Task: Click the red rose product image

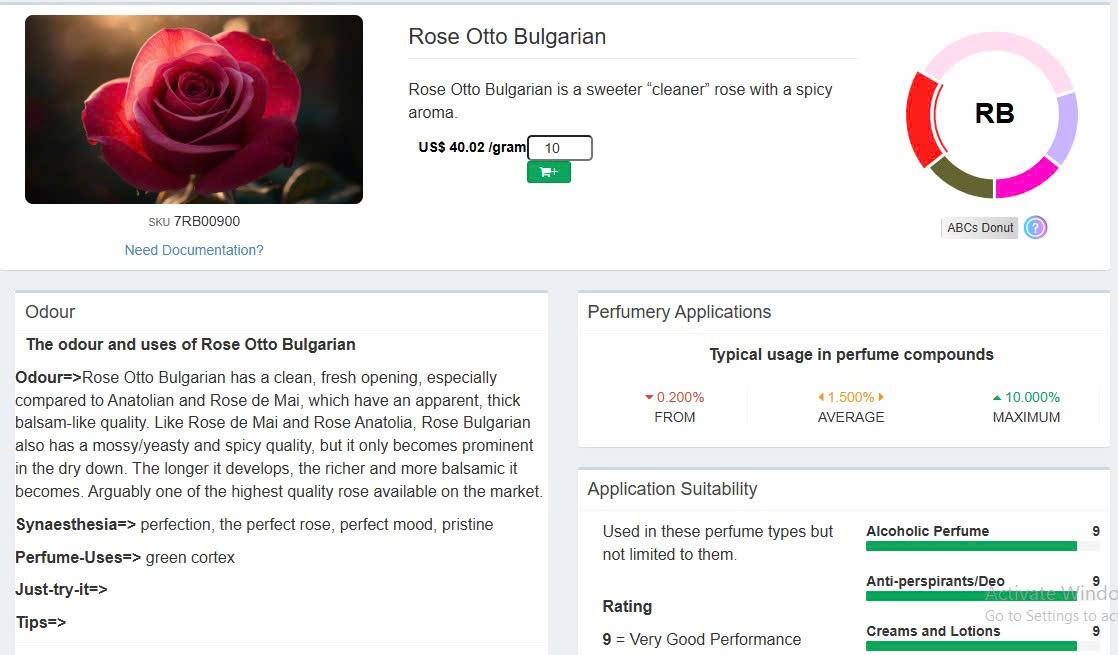Action: point(194,109)
